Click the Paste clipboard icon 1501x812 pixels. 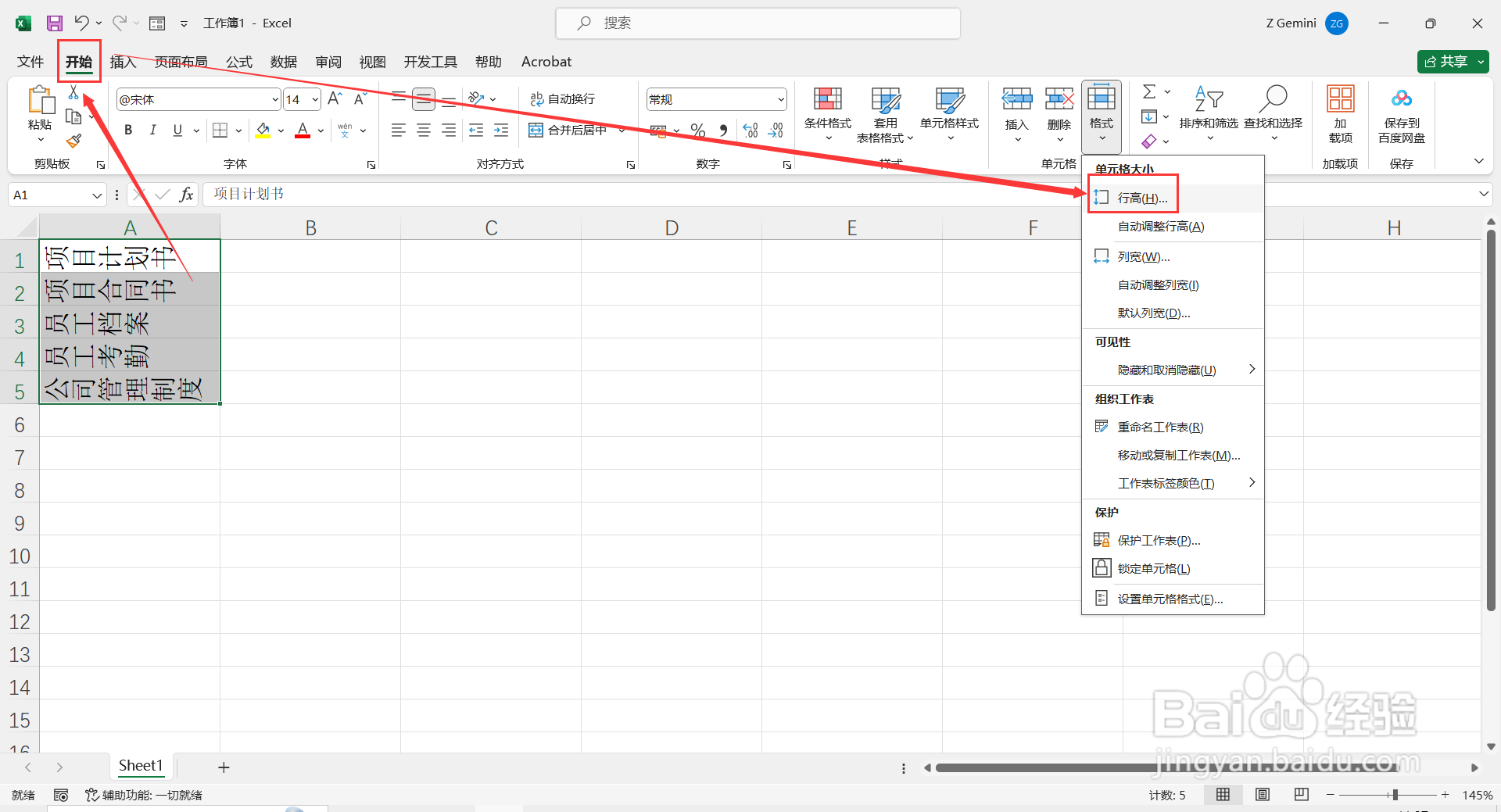click(x=40, y=101)
